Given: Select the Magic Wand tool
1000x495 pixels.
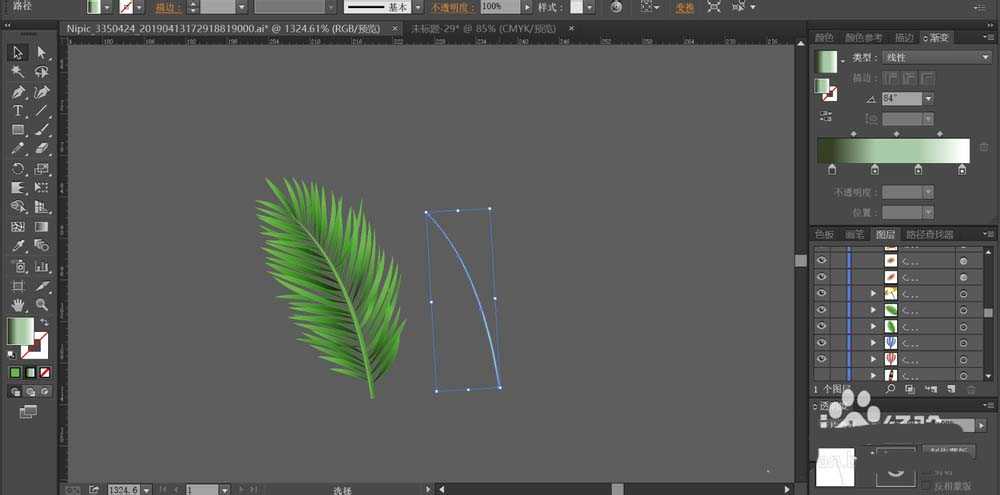Looking at the screenshot, I should tap(18, 72).
